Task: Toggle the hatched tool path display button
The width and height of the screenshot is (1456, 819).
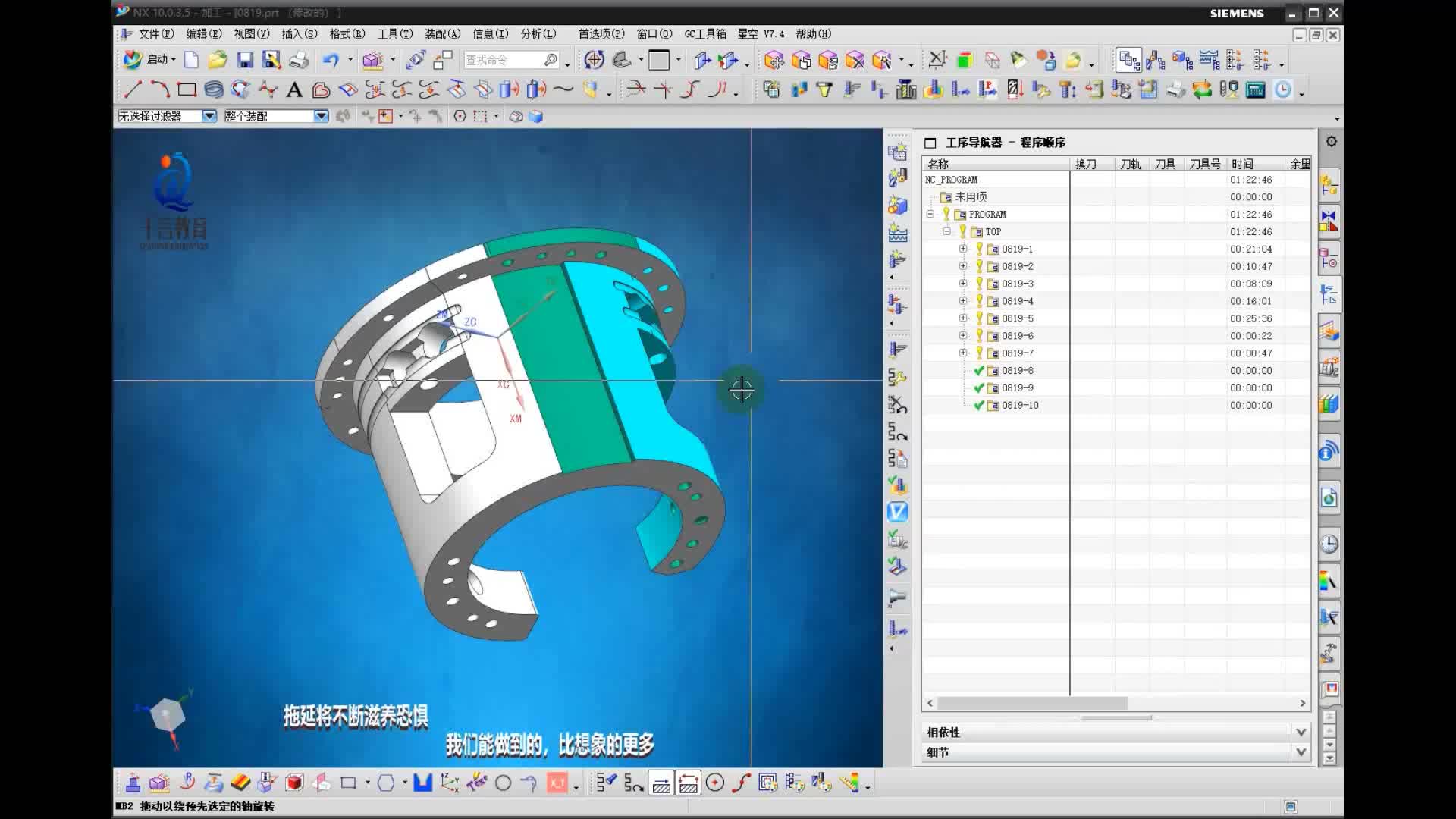Action: 661,783
